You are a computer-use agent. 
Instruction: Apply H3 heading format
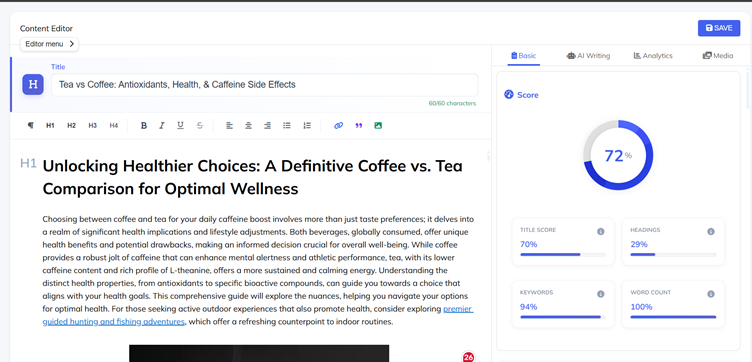pos(93,126)
